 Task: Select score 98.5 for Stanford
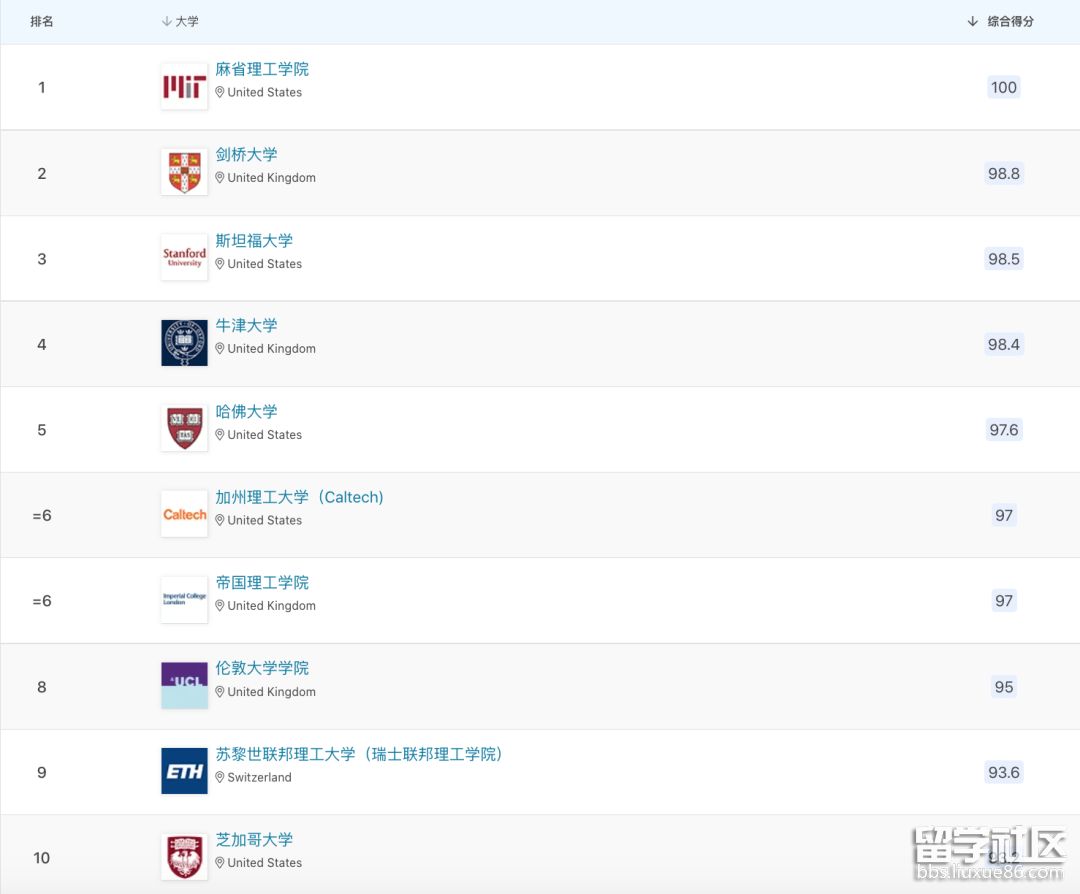pyautogui.click(x=1004, y=259)
